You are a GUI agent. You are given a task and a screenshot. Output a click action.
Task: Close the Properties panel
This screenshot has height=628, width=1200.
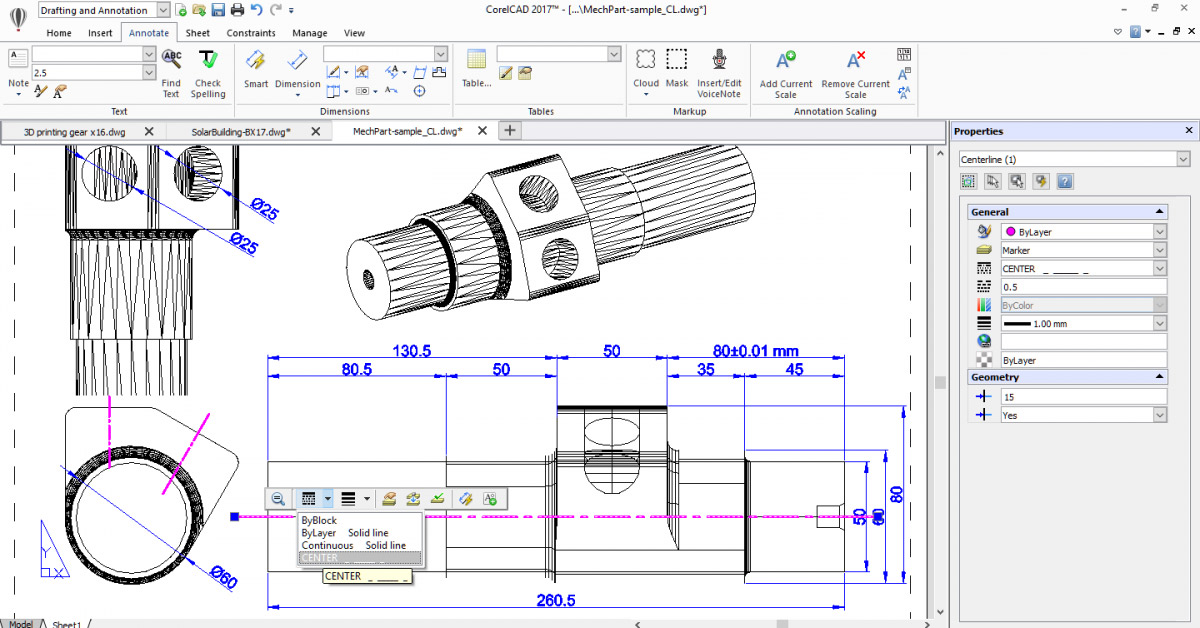[1188, 131]
